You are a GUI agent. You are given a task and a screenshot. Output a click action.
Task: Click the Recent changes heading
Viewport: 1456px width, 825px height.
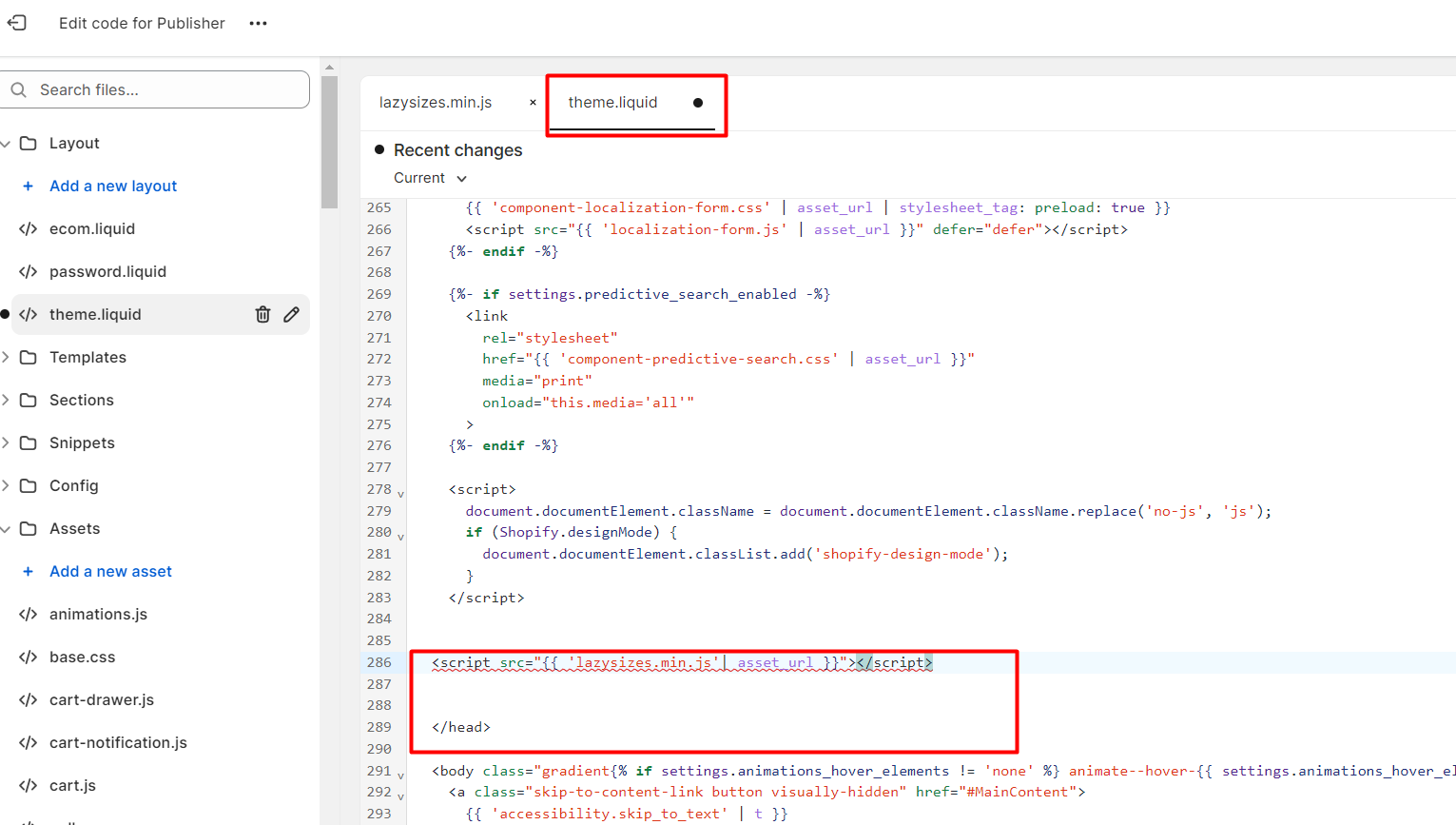(457, 150)
